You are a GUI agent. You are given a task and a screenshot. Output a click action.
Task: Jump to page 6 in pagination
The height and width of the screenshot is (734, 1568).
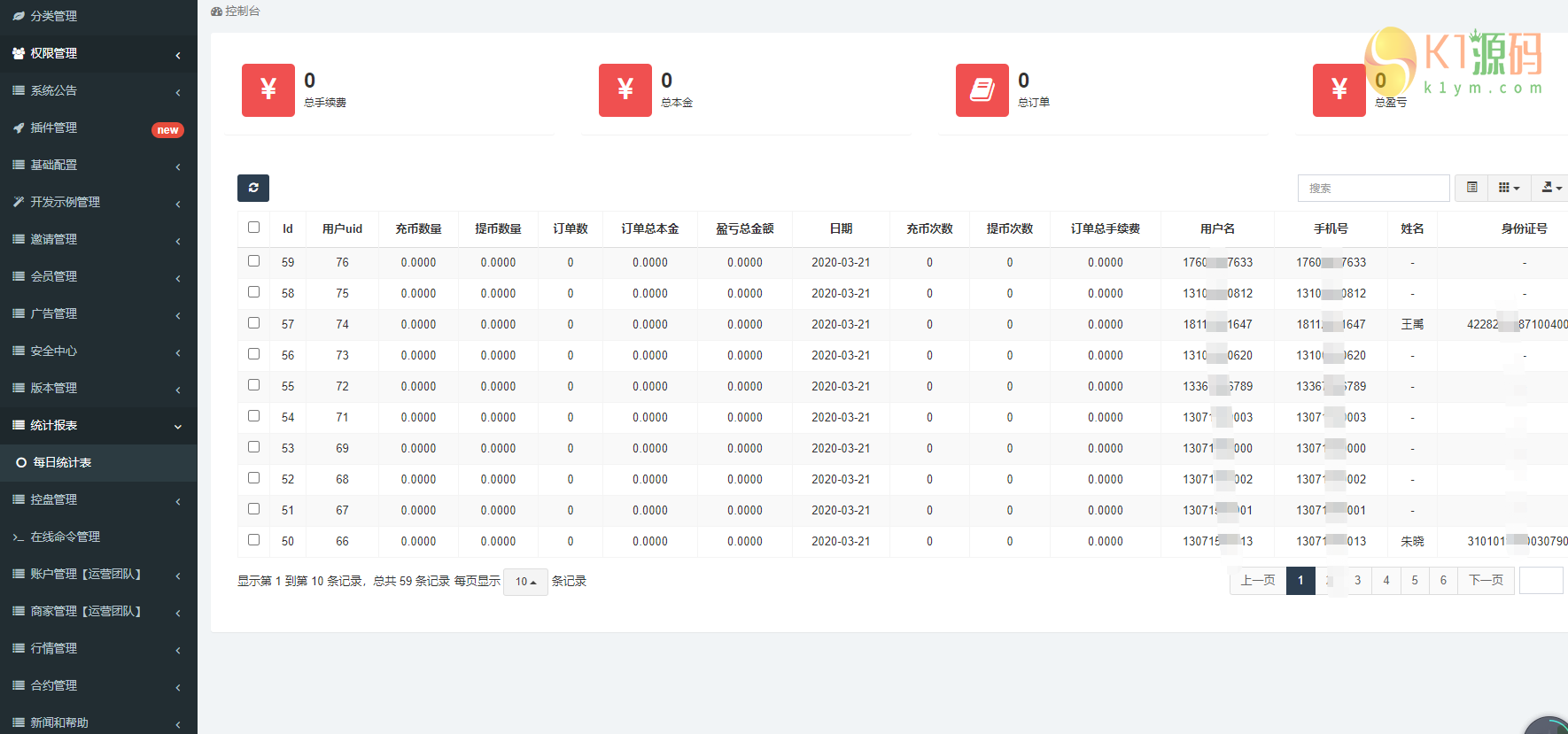point(1443,581)
